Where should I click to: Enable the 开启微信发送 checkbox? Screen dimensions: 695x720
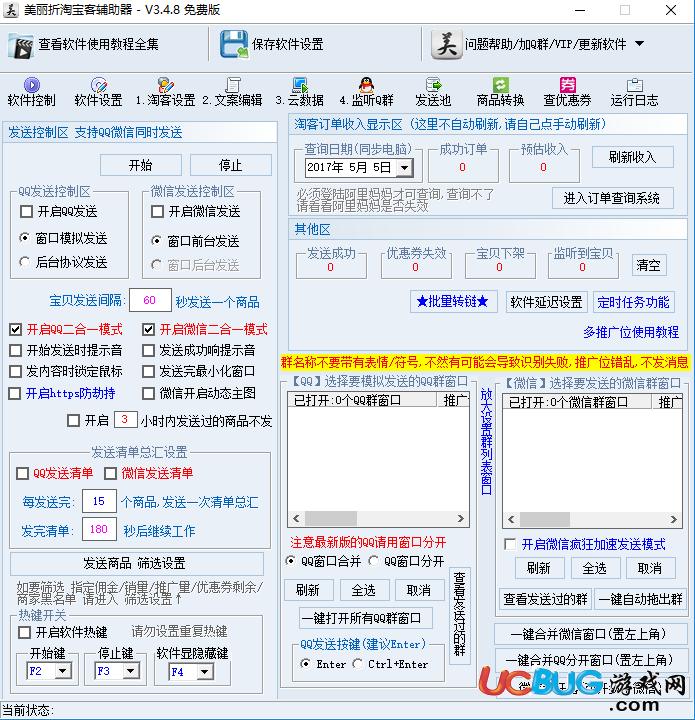point(157,212)
